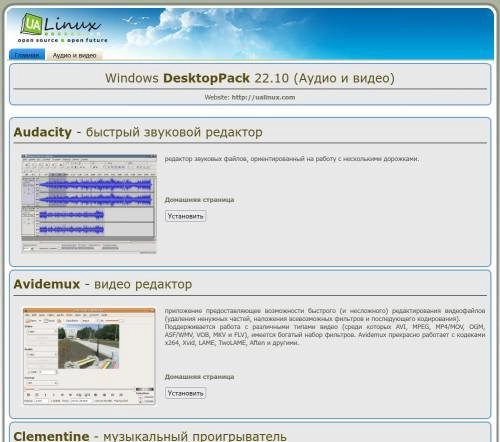Open Avidemux's Домашняя страница link

(x=199, y=377)
